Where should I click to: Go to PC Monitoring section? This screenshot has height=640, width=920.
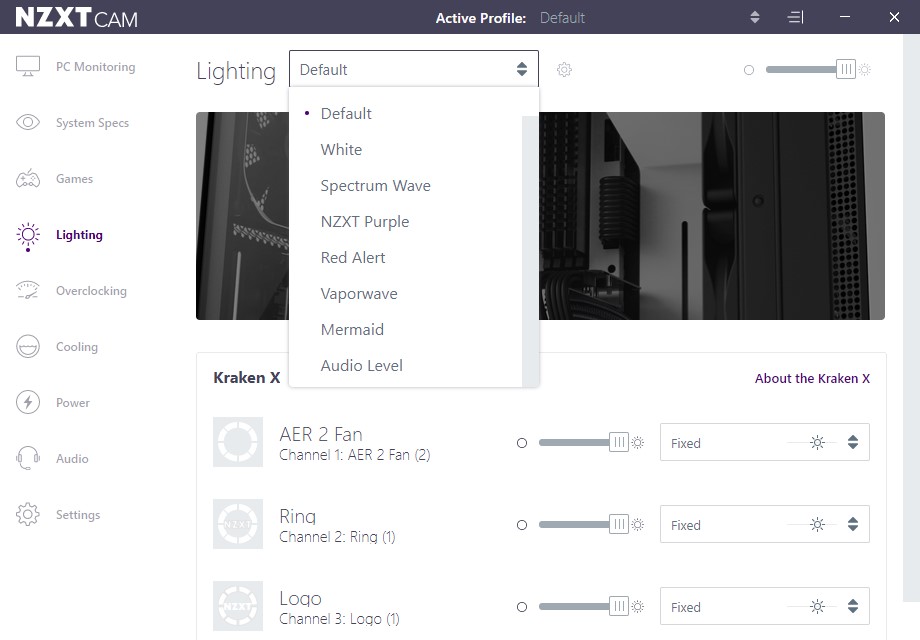[x=96, y=67]
